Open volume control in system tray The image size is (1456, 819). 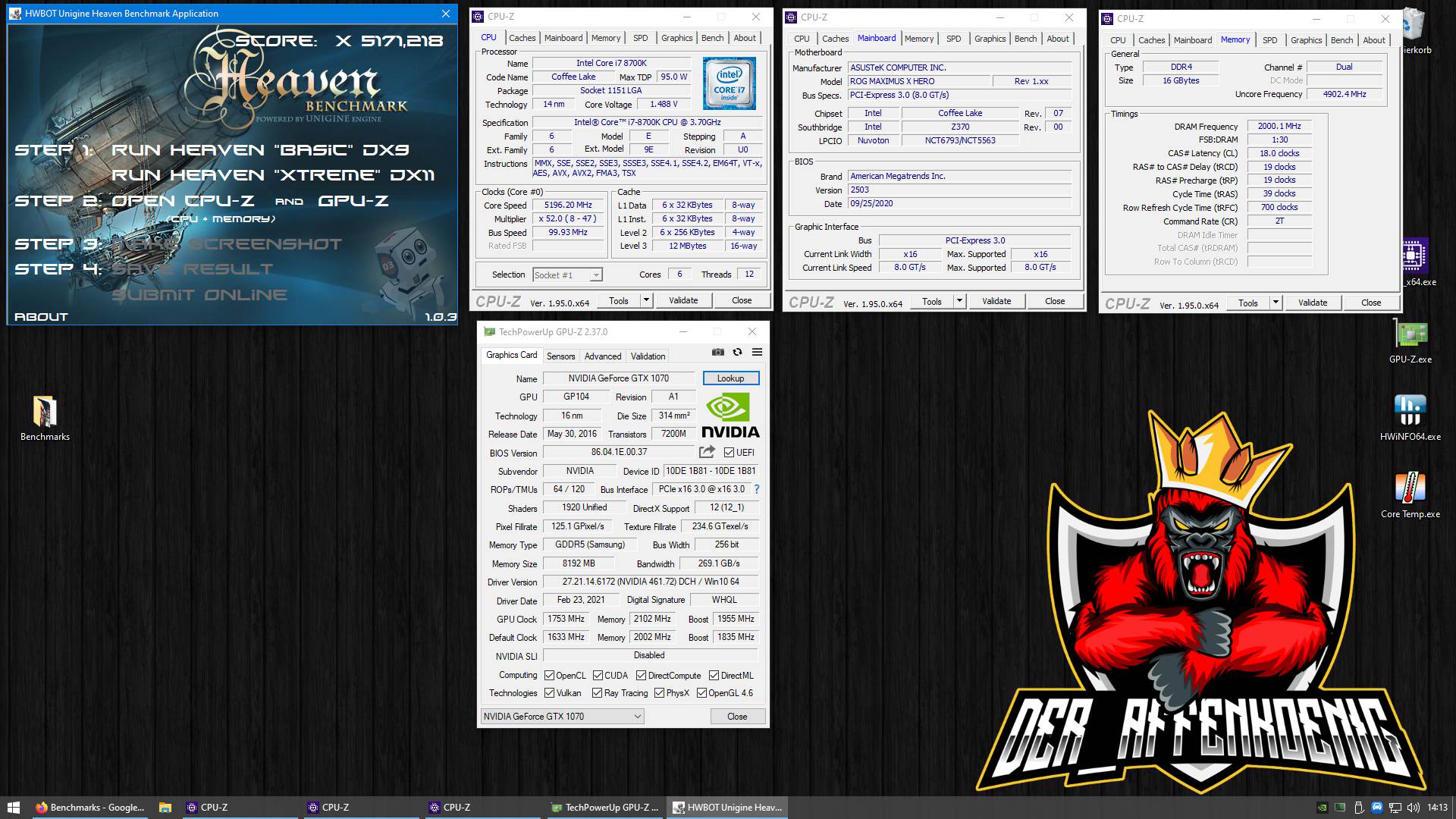1414,808
